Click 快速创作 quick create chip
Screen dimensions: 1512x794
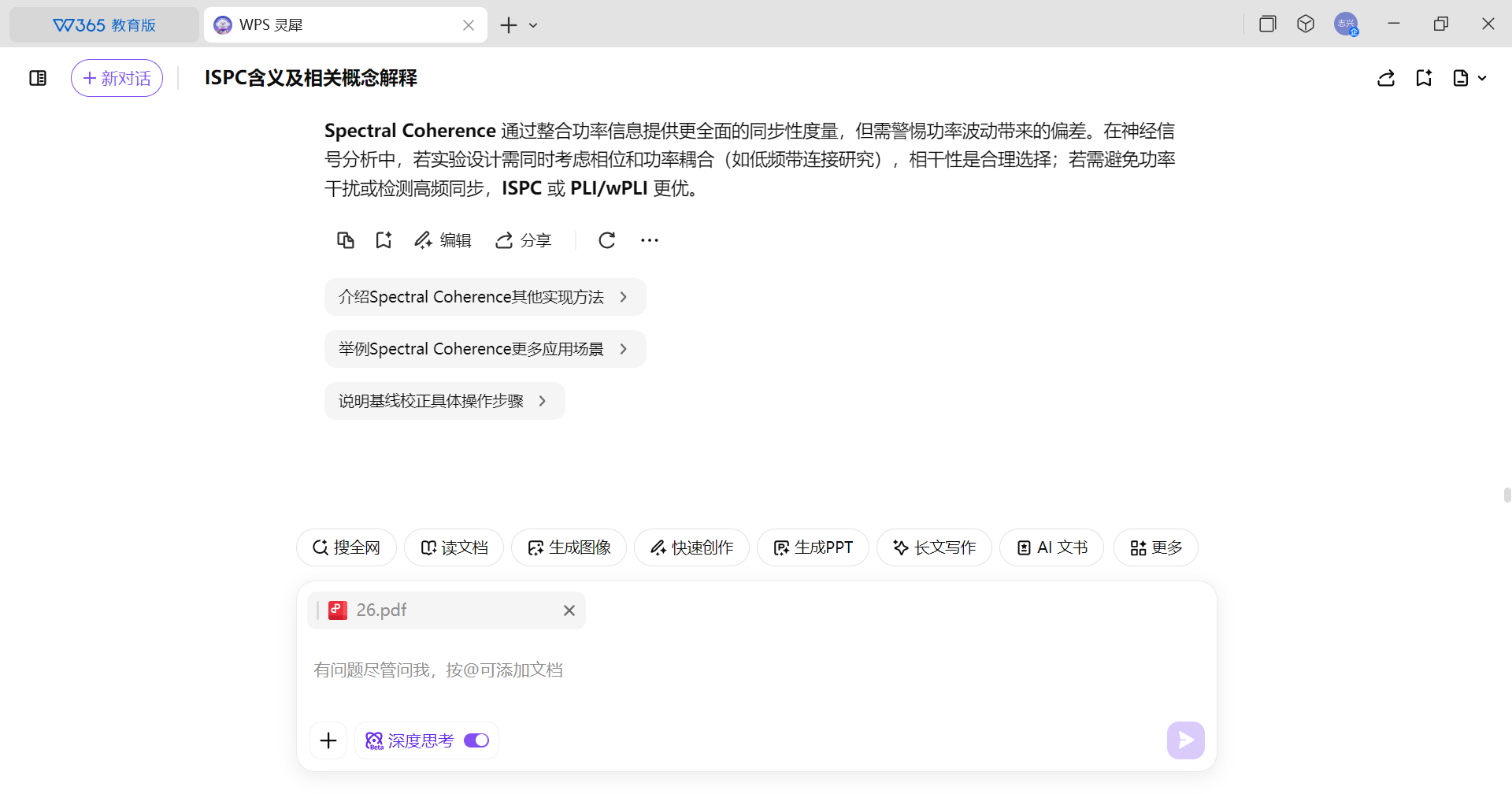(x=691, y=547)
